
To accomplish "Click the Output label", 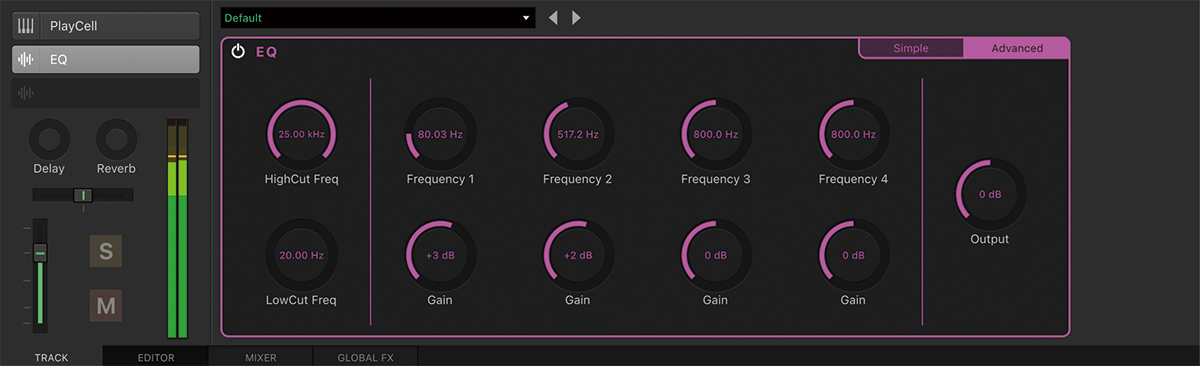I will [x=990, y=239].
